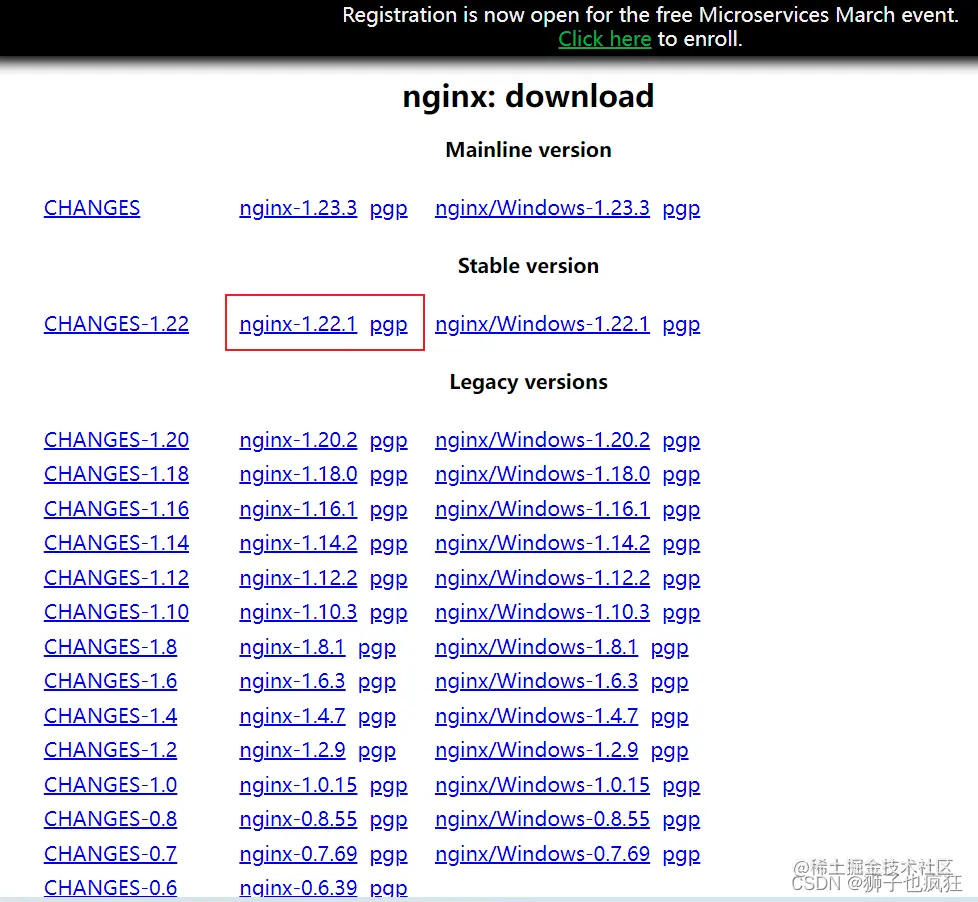Open CHANGES-1.16 link

tap(116, 509)
